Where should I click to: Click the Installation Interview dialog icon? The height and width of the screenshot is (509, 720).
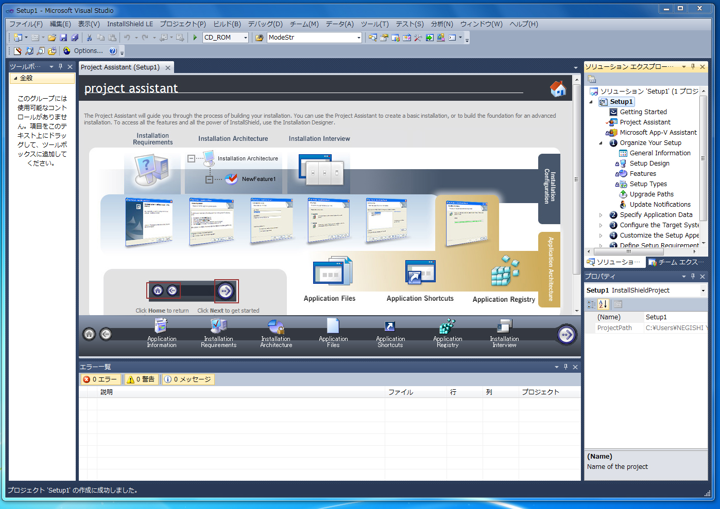[x=321, y=170]
